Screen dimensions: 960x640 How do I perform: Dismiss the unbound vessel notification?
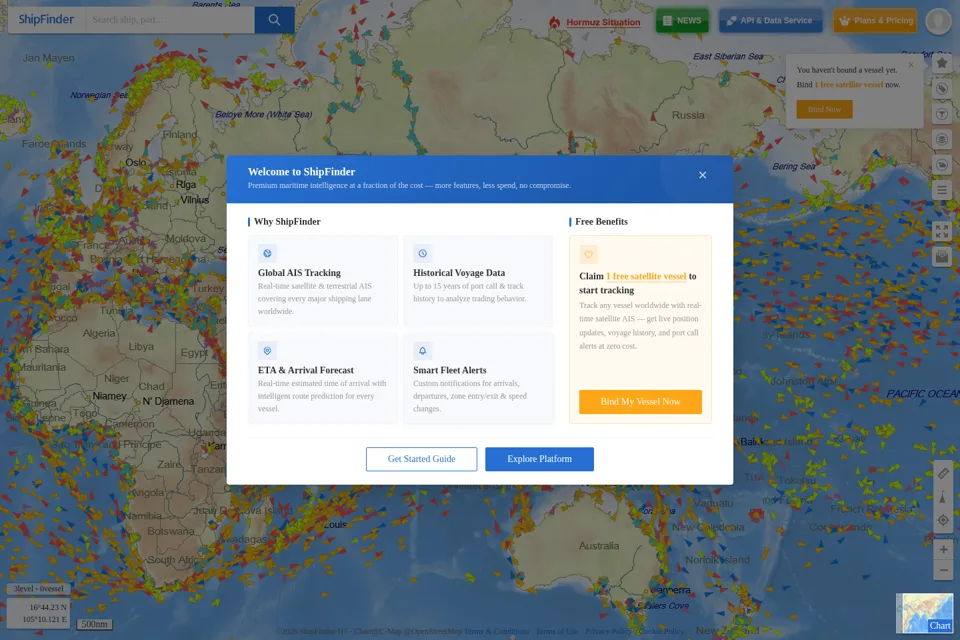[911, 64]
